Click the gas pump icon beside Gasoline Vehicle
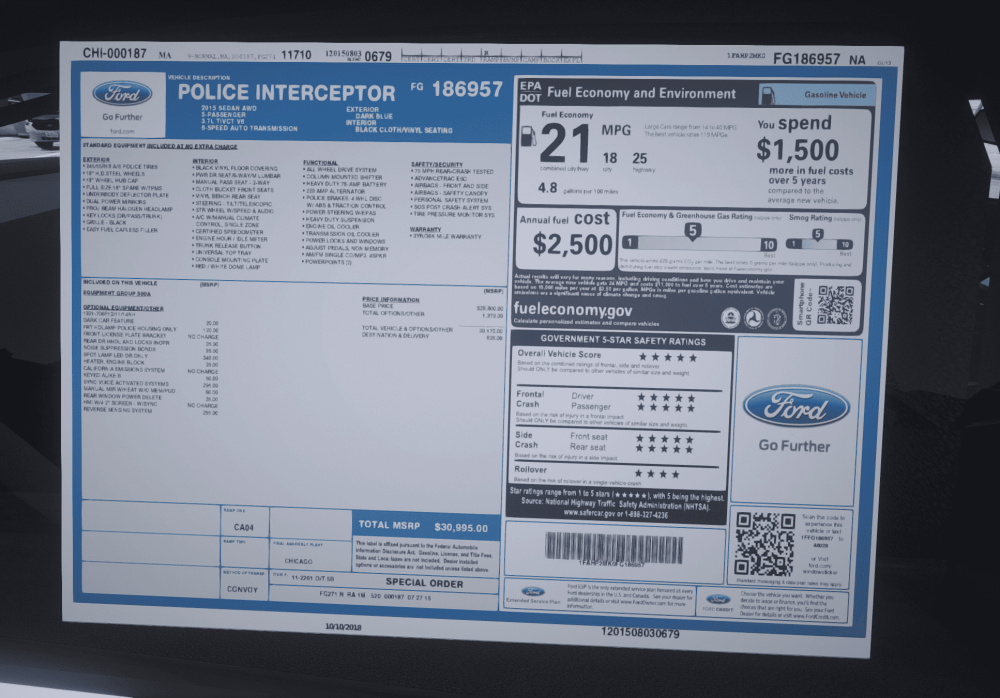Viewport: 1000px width, 698px height. click(x=767, y=94)
